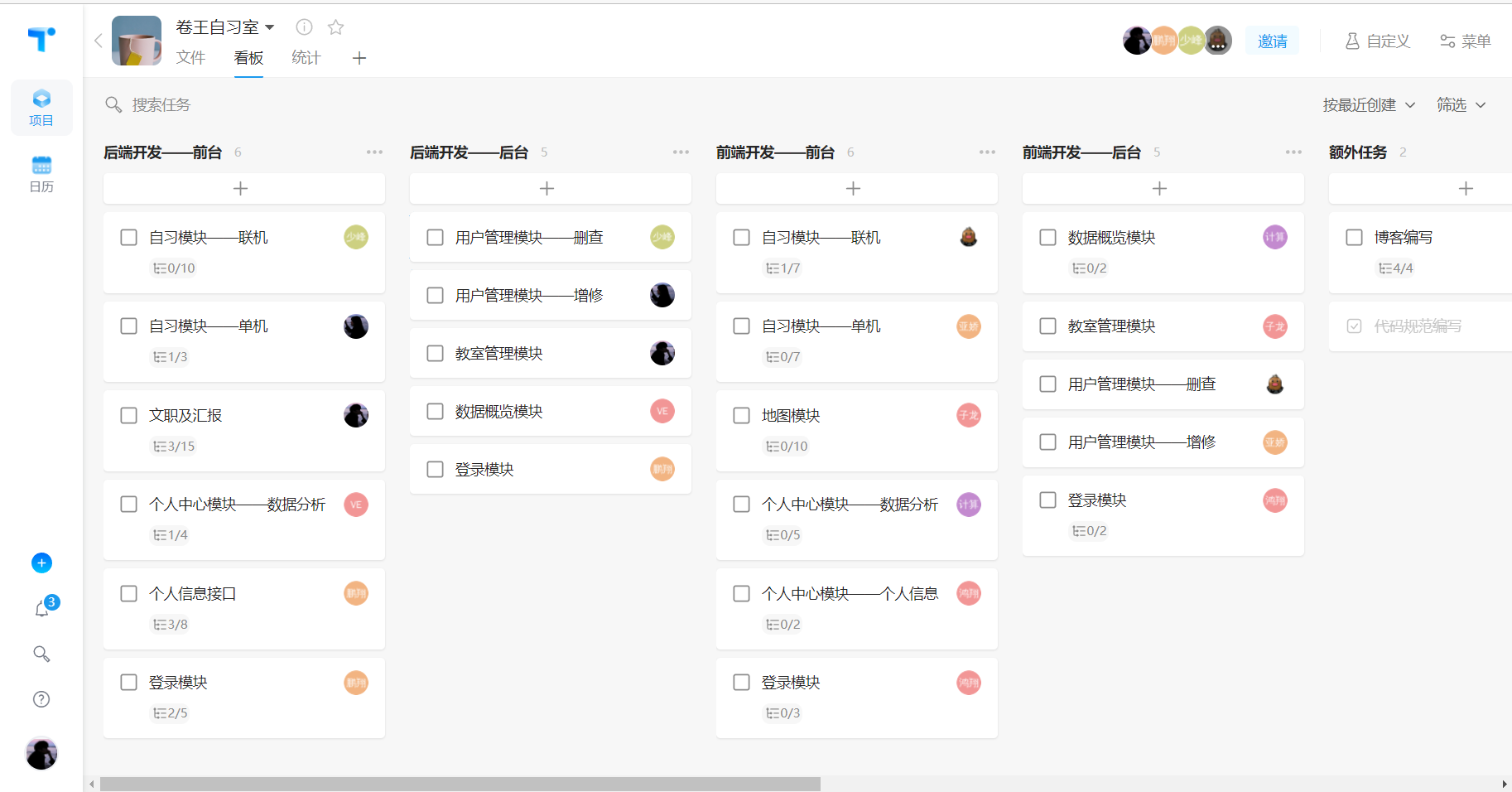Click the 额外任务 column title

point(1358,152)
